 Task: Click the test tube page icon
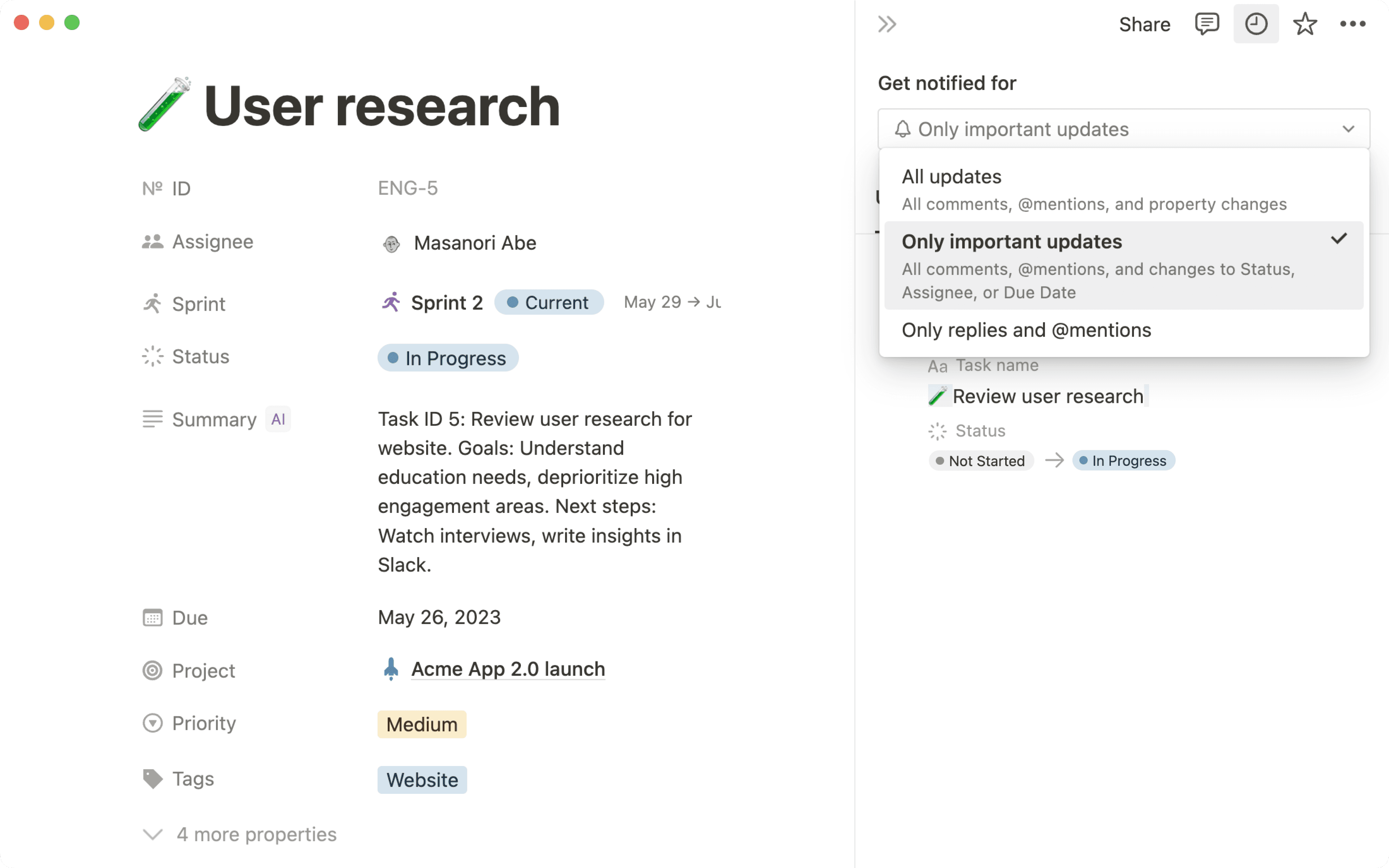pyautogui.click(x=165, y=105)
